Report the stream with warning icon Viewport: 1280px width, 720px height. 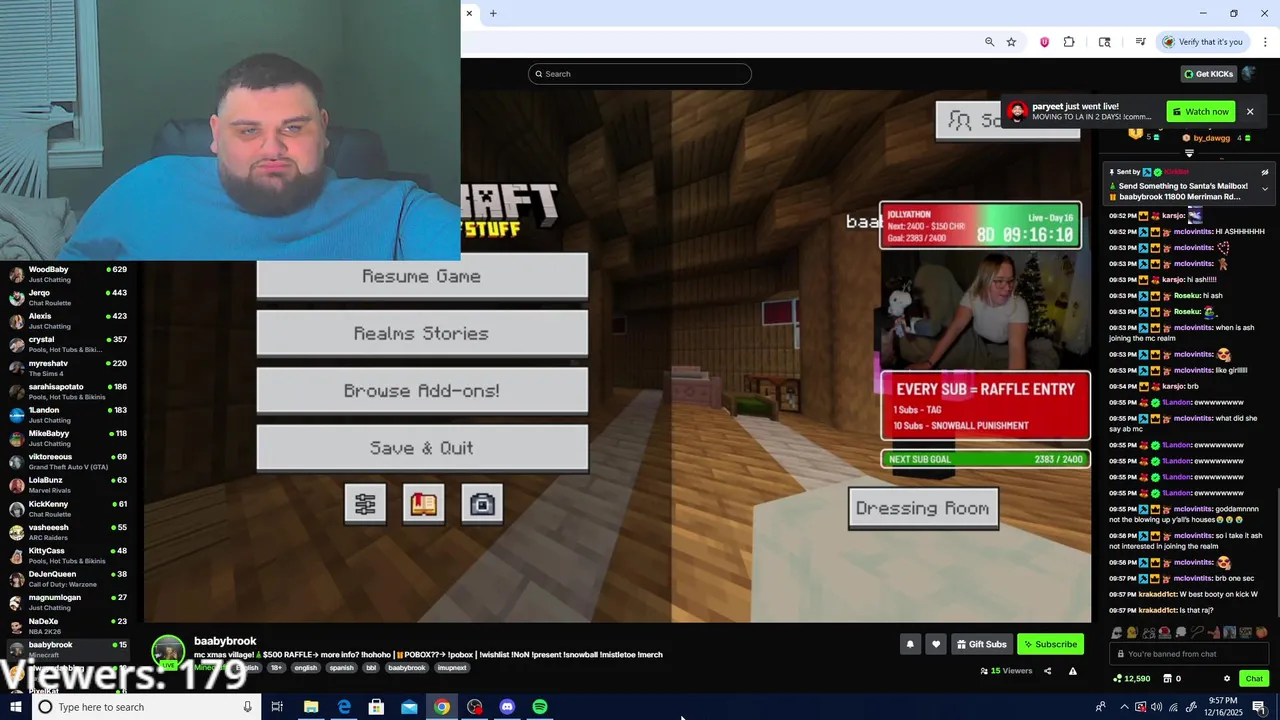pyautogui.click(x=1073, y=671)
